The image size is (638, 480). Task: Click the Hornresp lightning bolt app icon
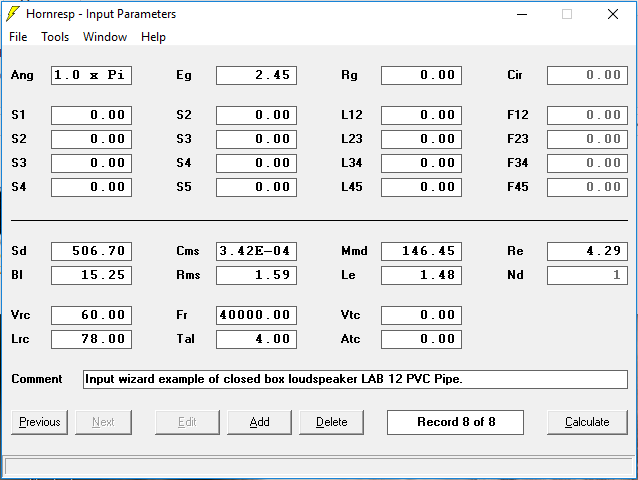tap(13, 14)
